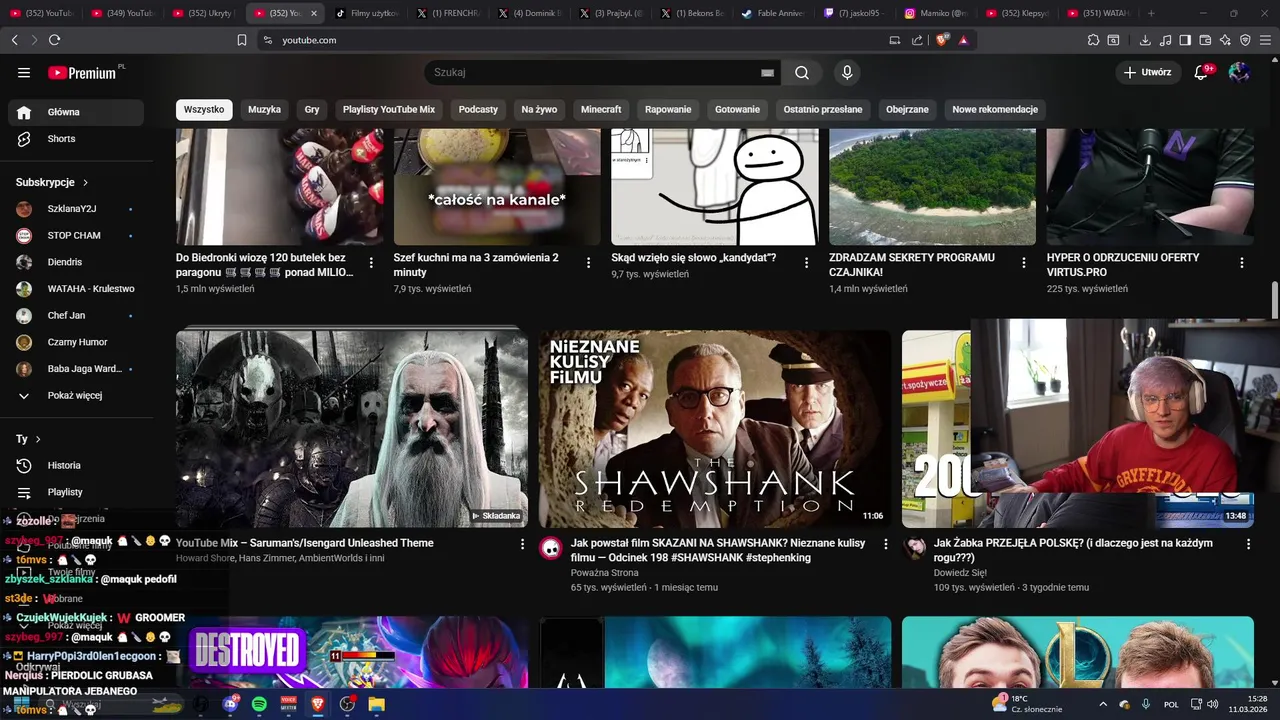Image resolution: width=1280 pixels, height=720 pixels.
Task: Select the Wszystko filter chip
Action: click(204, 110)
